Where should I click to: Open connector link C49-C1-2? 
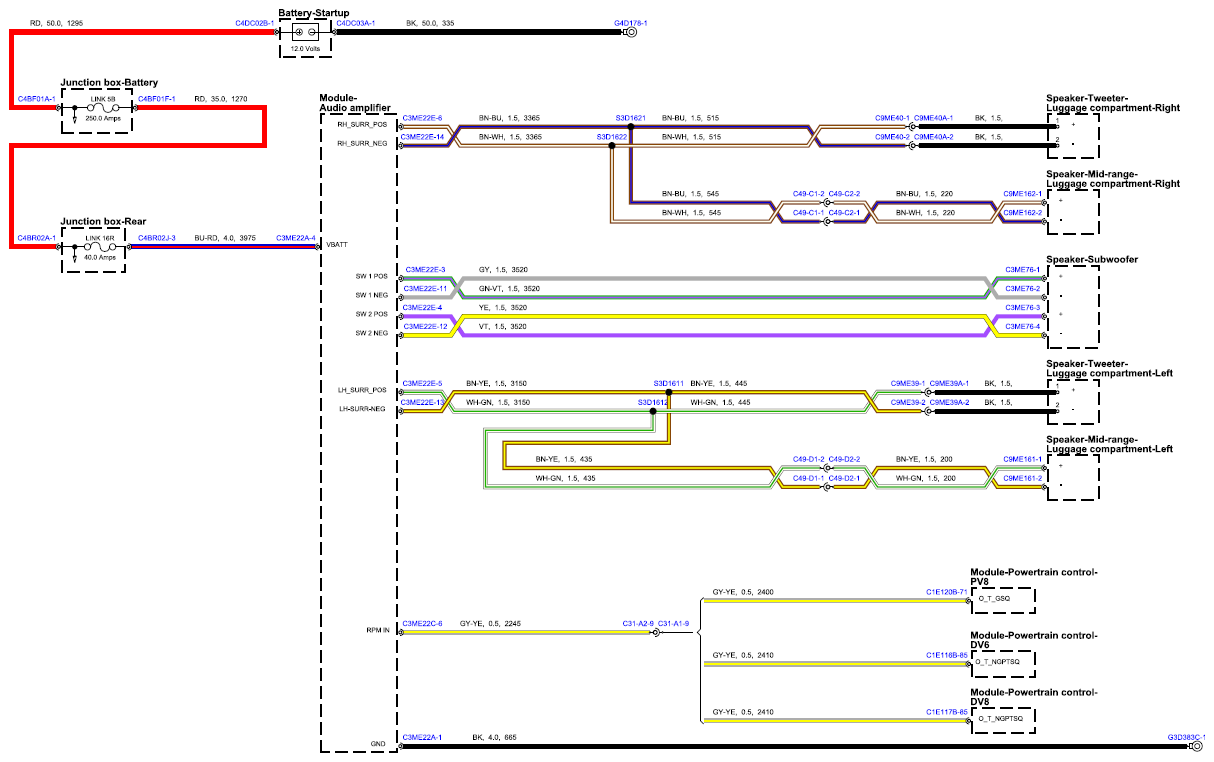808,193
